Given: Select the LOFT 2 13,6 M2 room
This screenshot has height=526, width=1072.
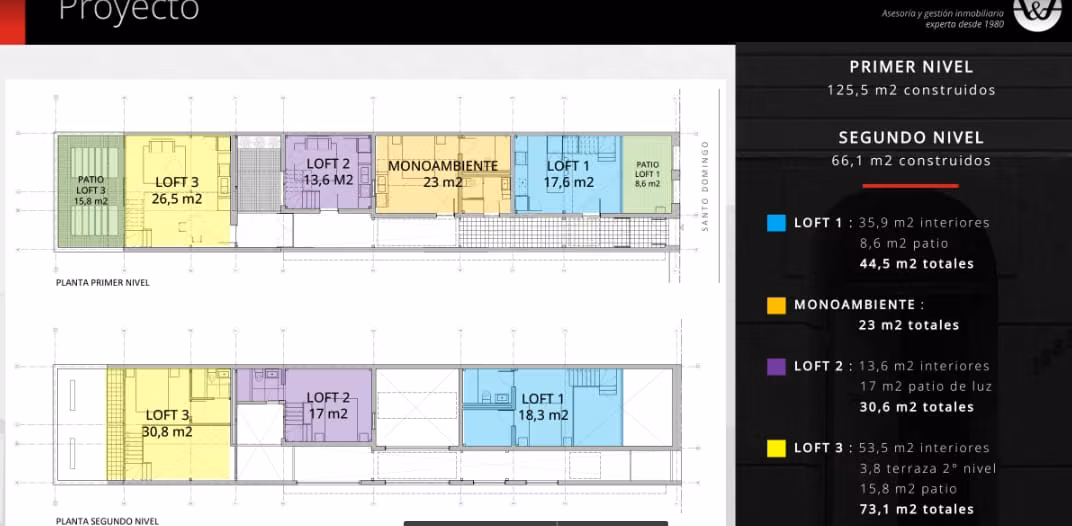Looking at the screenshot, I should [x=328, y=172].
